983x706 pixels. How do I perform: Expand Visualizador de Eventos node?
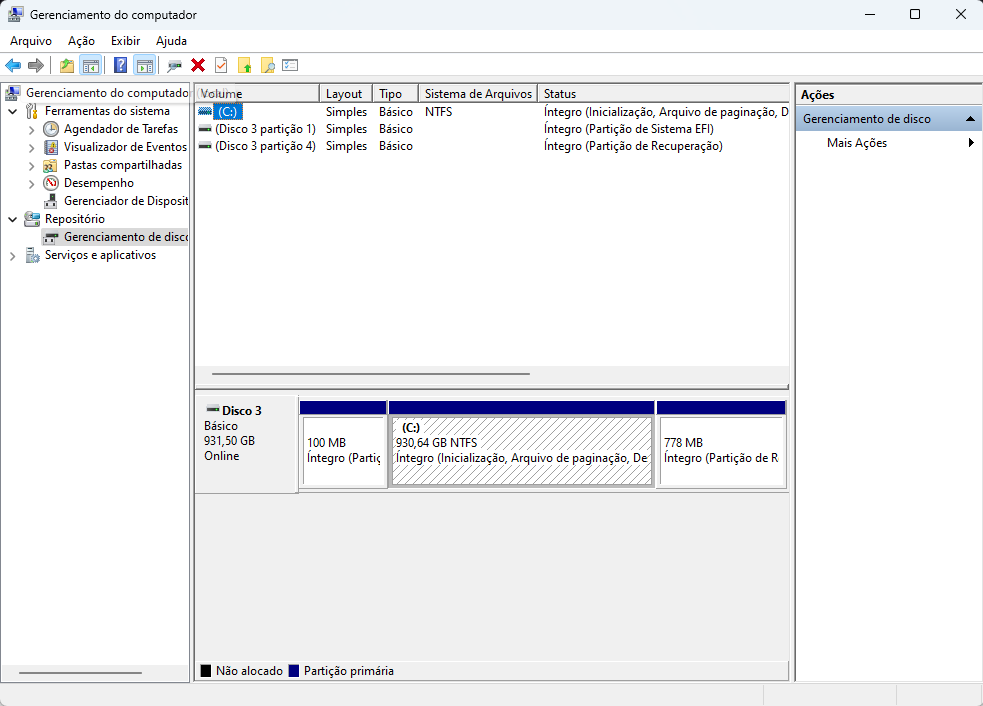pyautogui.click(x=31, y=147)
